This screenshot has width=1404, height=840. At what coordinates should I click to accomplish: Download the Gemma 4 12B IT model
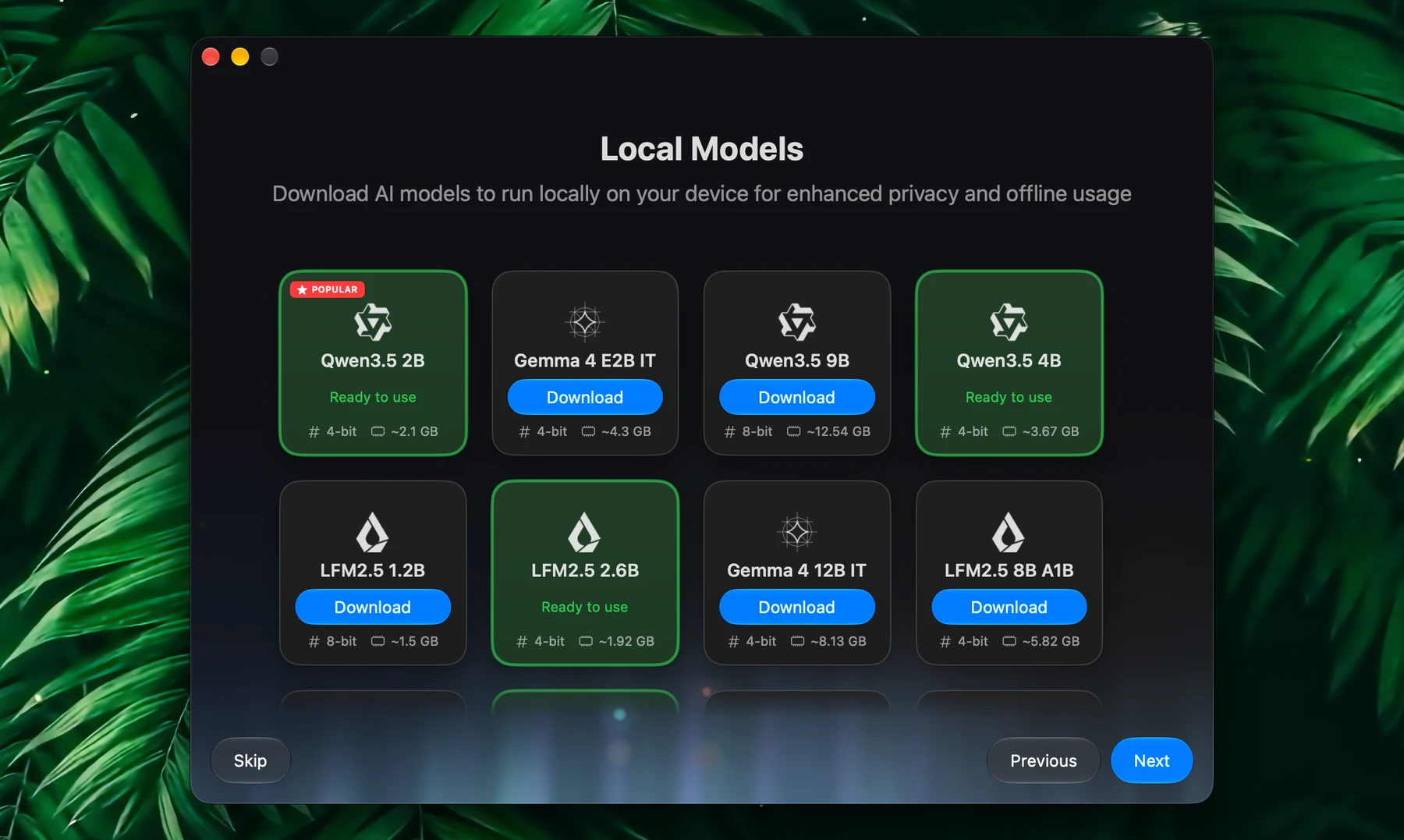click(x=797, y=607)
